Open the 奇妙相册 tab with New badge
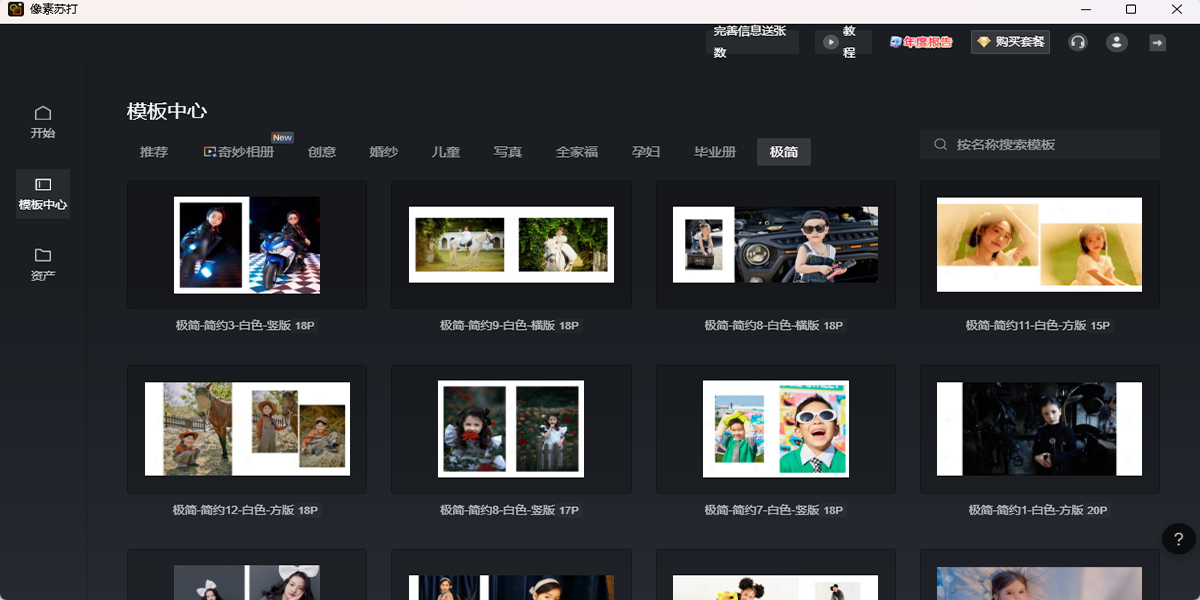1200x600 pixels. [x=239, y=152]
